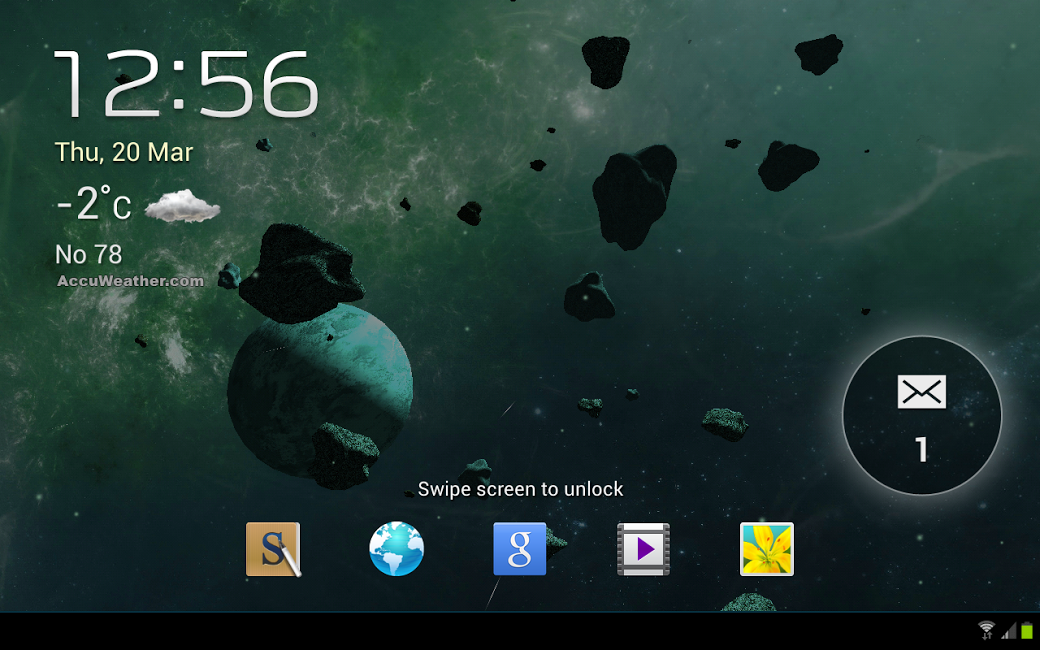
Task: Tap the envelope mail icon
Action: tap(921, 392)
